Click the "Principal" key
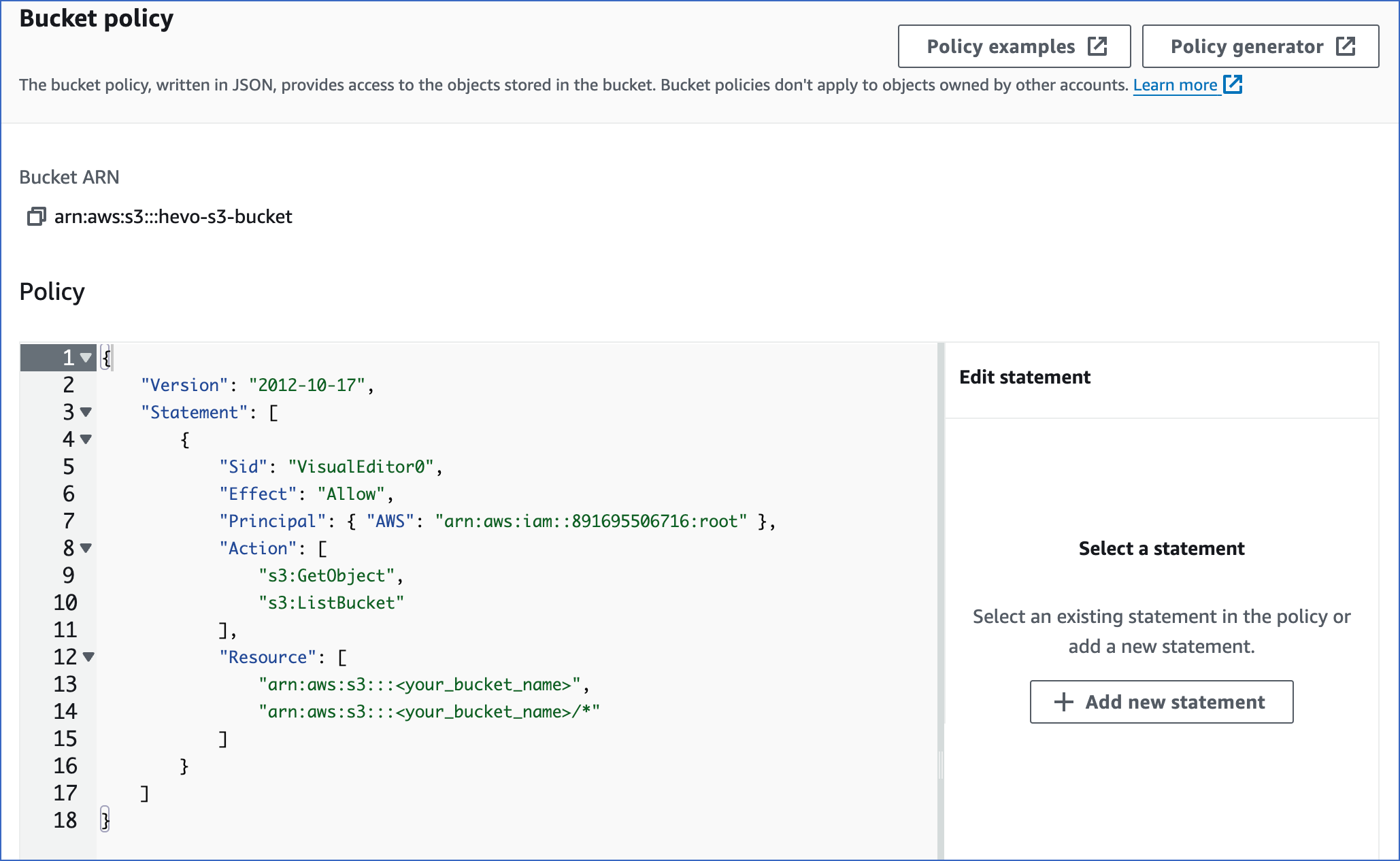Viewport: 1400px width, 861px height. coord(273,521)
